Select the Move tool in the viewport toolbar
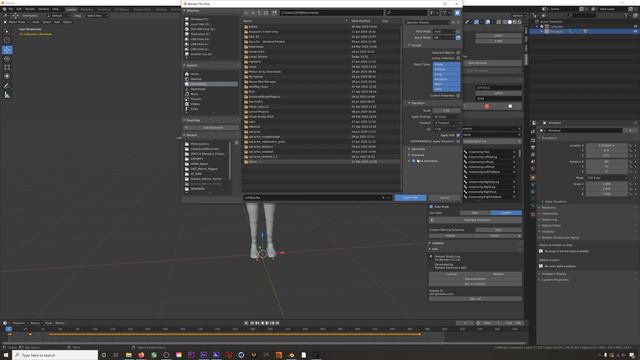640x360 pixels. [x=7, y=50]
